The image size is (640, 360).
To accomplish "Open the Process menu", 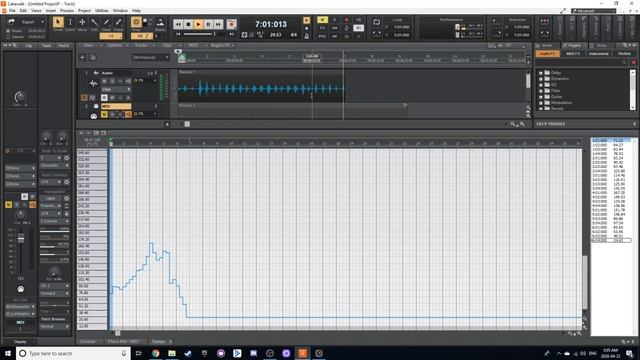I will (x=67, y=11).
